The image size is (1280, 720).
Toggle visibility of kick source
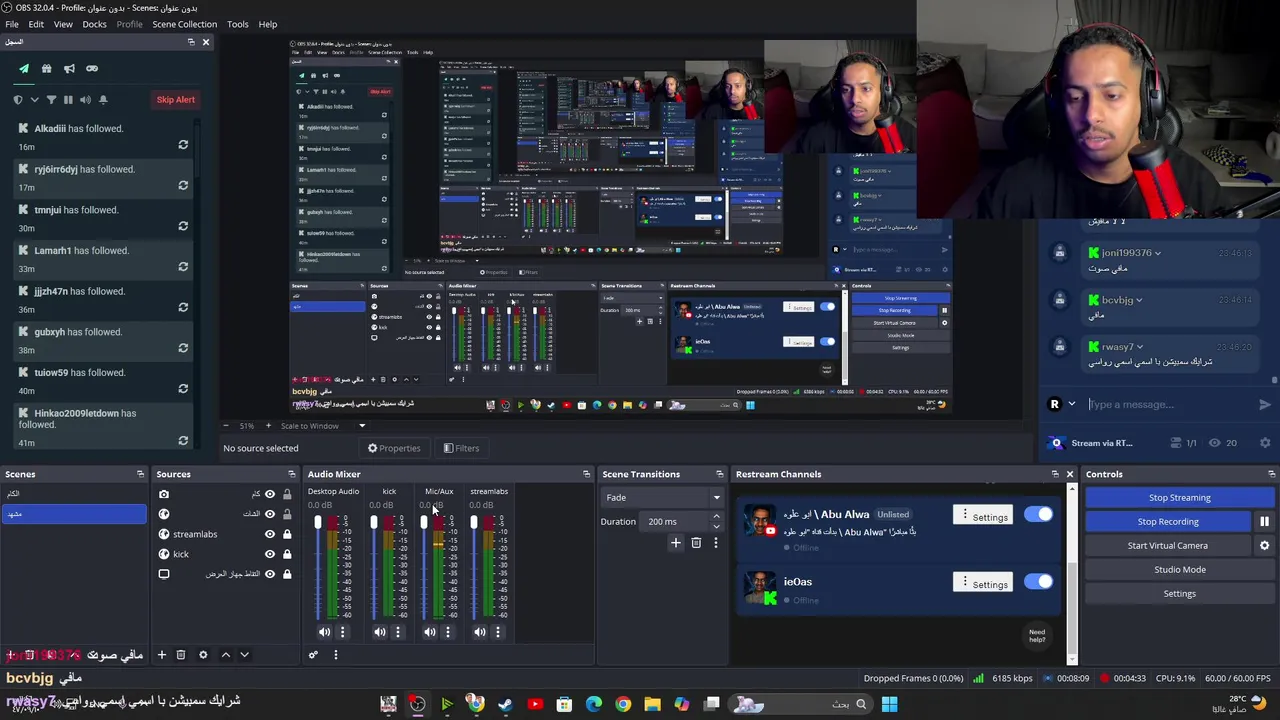point(269,554)
